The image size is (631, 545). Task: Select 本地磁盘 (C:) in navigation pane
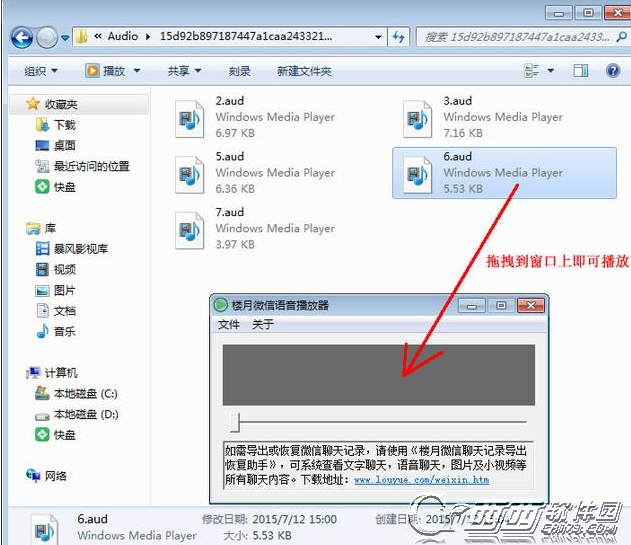85,393
